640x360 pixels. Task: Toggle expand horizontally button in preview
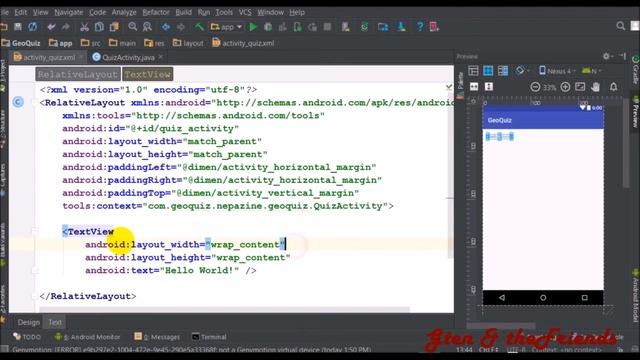point(474,87)
